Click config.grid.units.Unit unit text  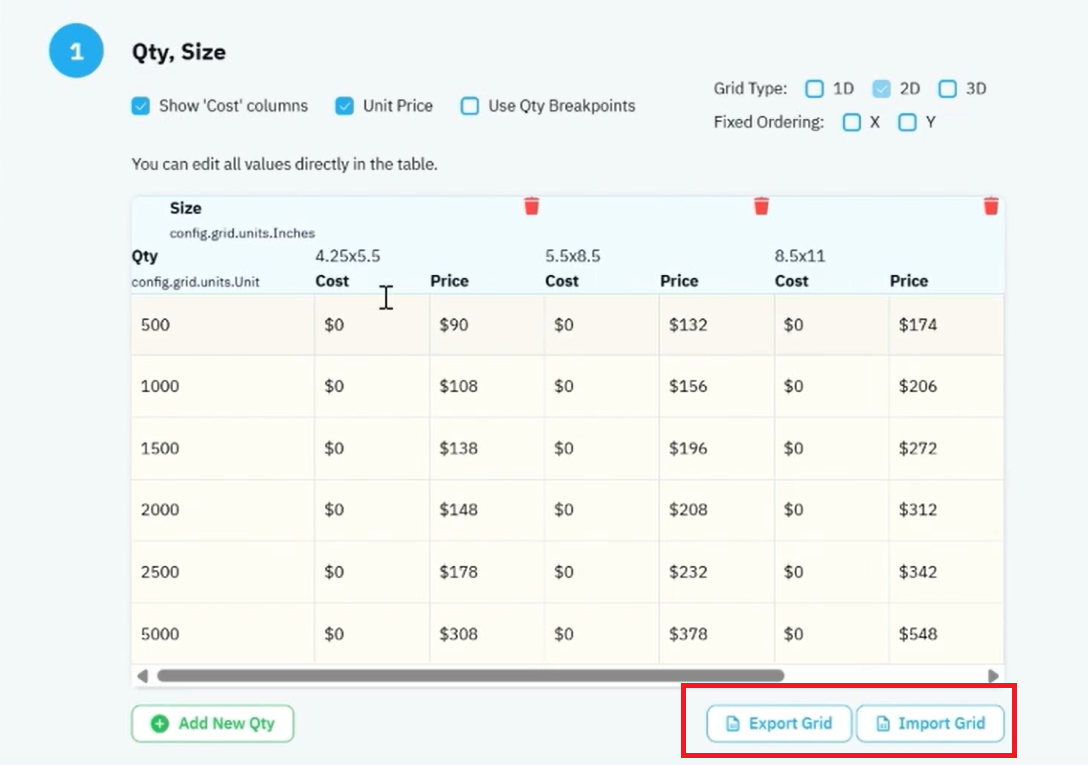pos(196,282)
